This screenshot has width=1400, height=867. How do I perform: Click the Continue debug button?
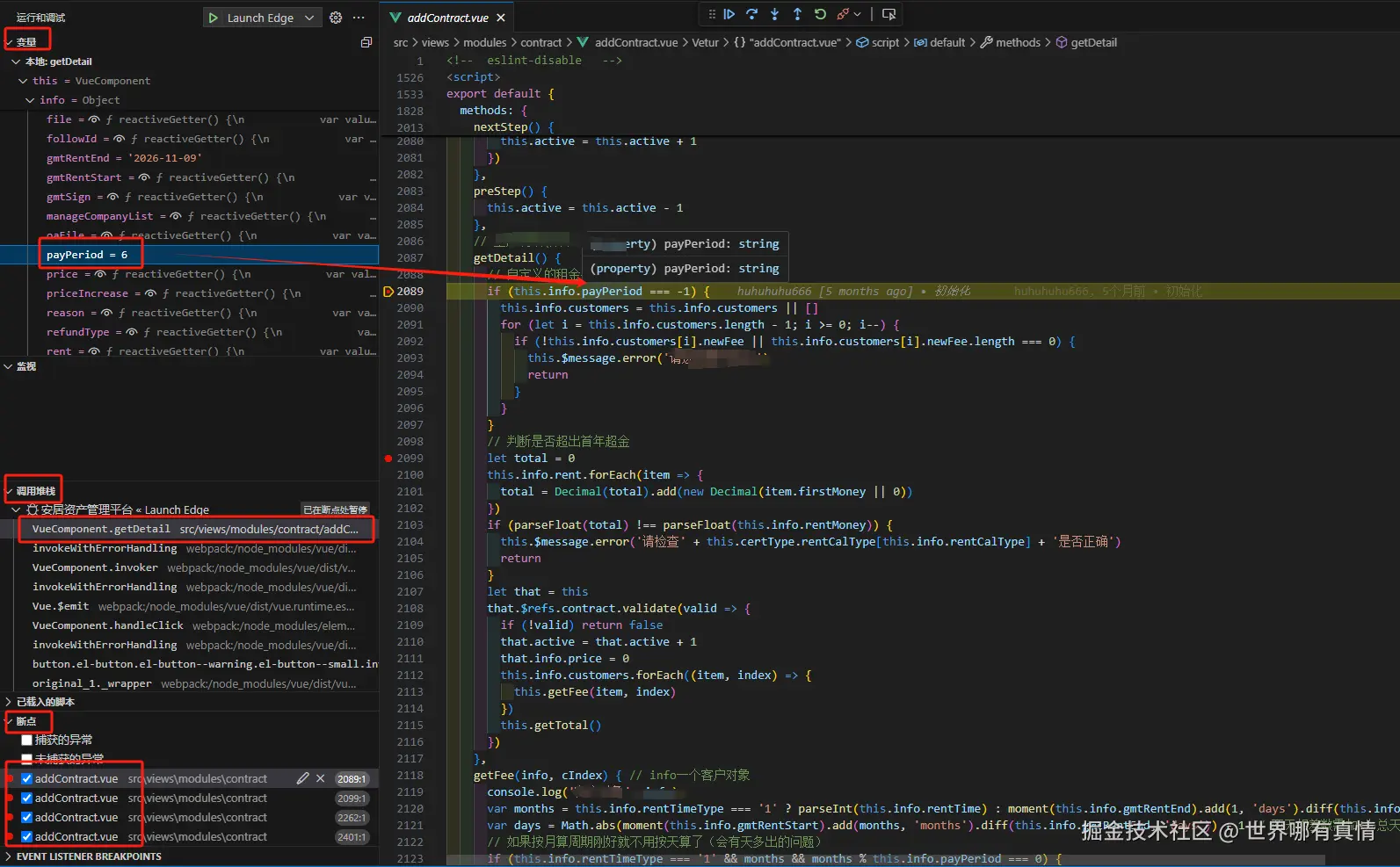pos(729,14)
